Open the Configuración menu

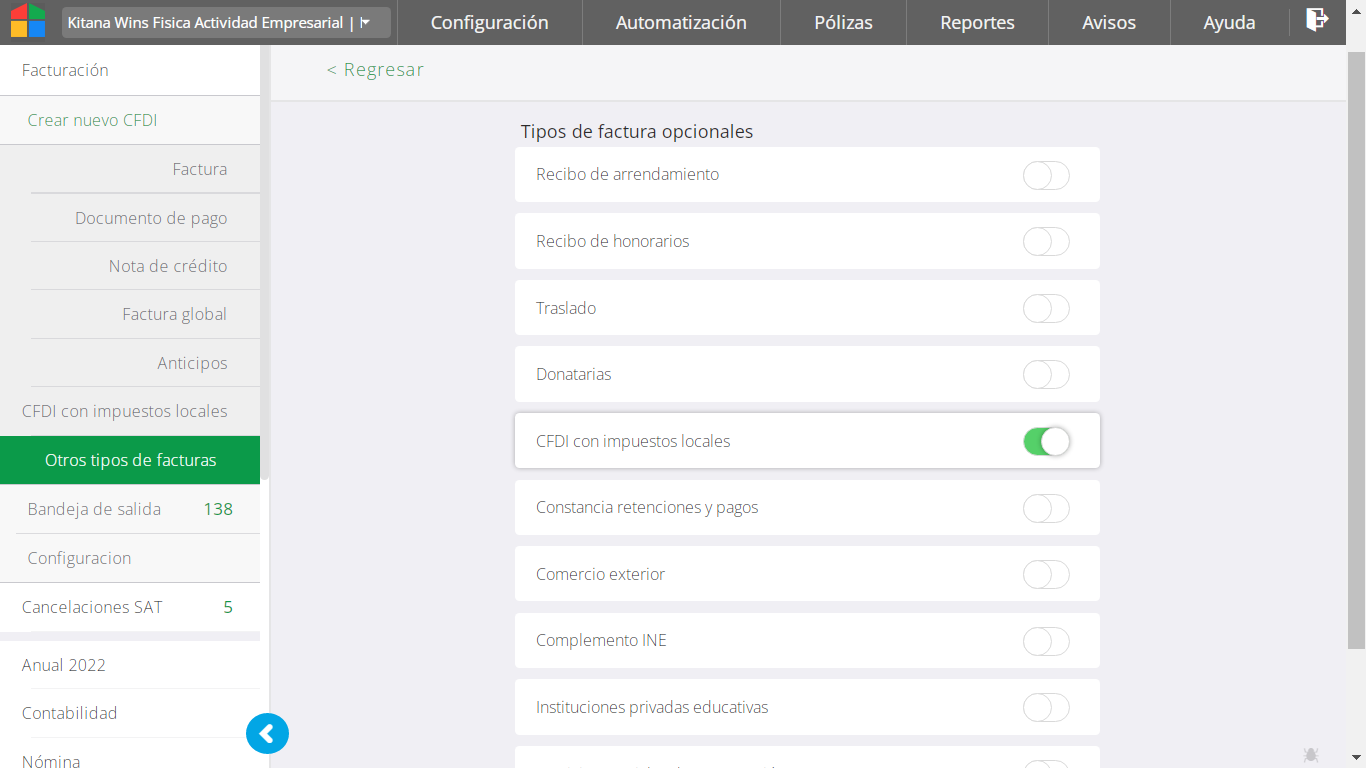489,22
